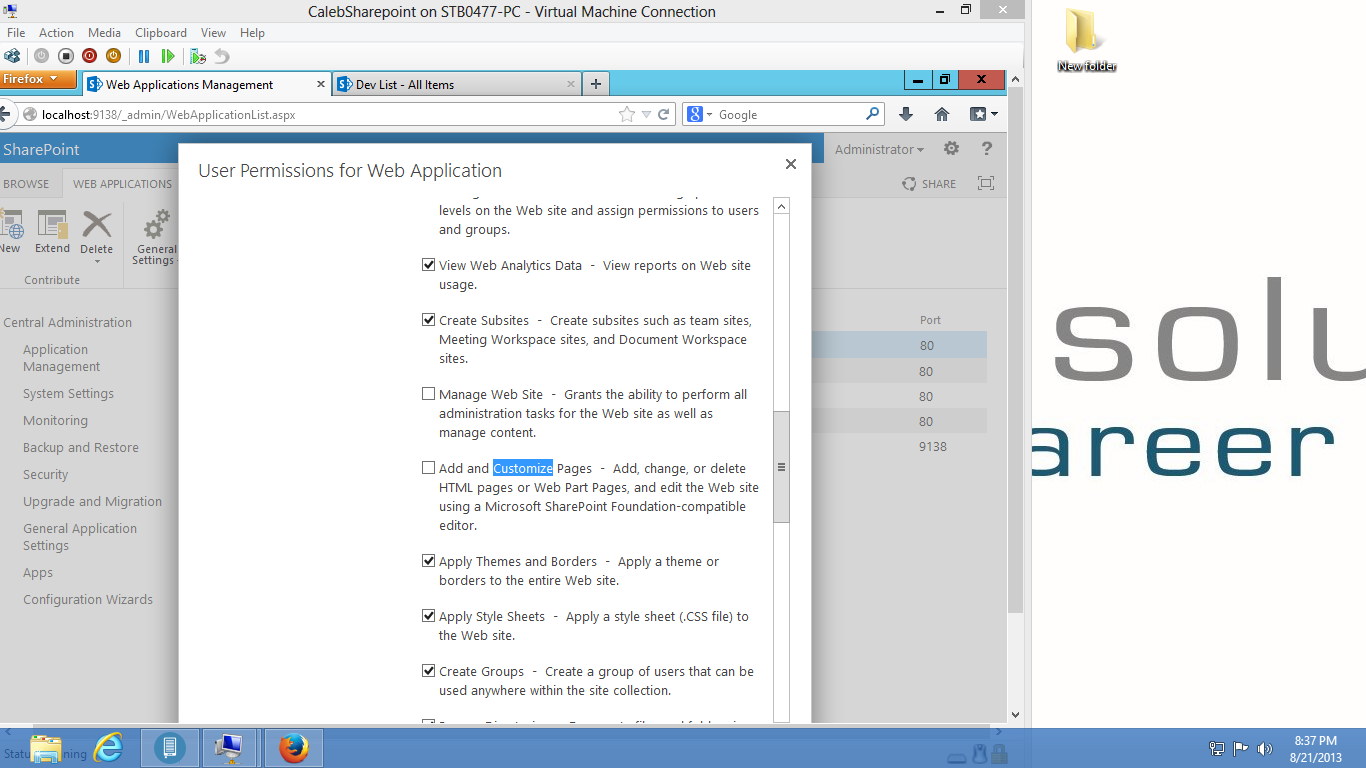Open the Firefox Downloads arrow
The height and width of the screenshot is (768, 1366).
pyautogui.click(x=906, y=114)
